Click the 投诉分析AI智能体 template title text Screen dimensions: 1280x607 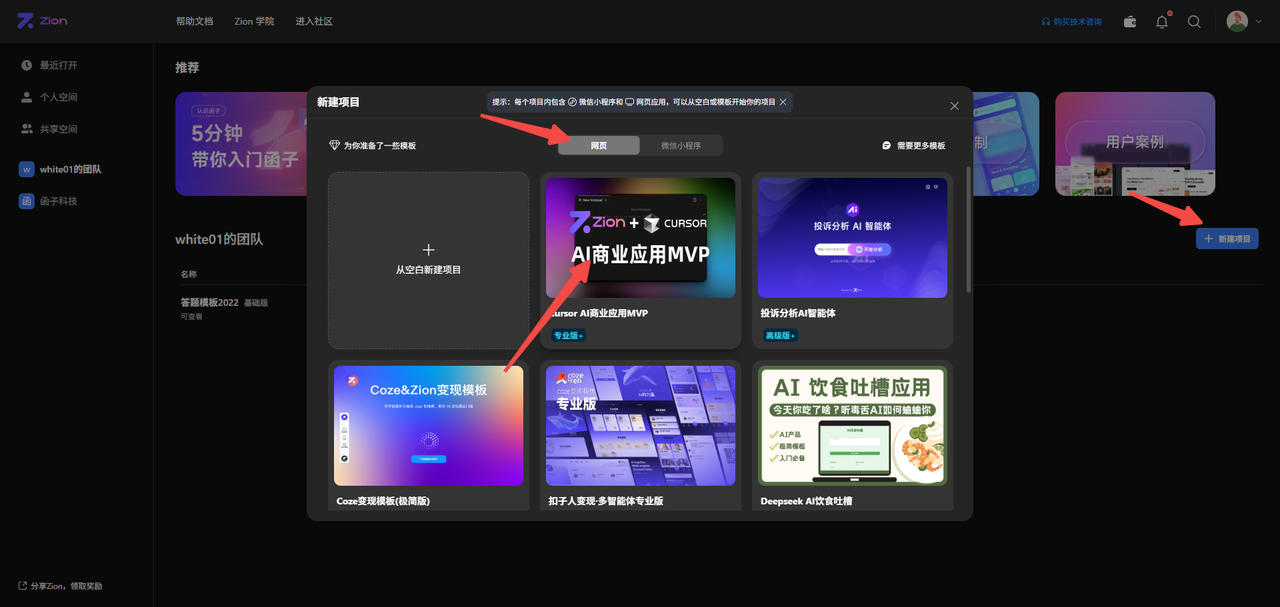pyautogui.click(x=798, y=313)
